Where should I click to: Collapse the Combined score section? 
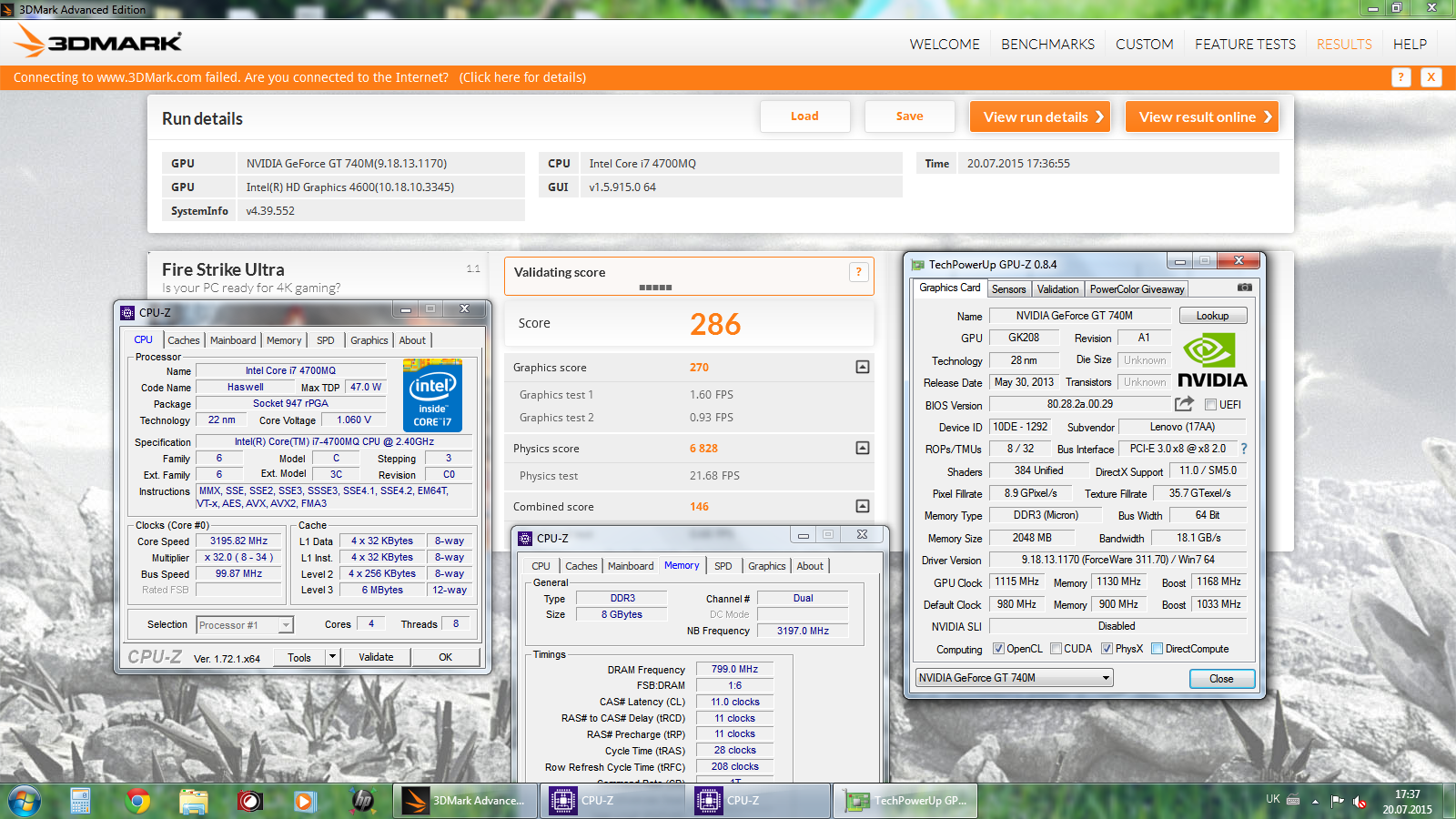pos(863,506)
